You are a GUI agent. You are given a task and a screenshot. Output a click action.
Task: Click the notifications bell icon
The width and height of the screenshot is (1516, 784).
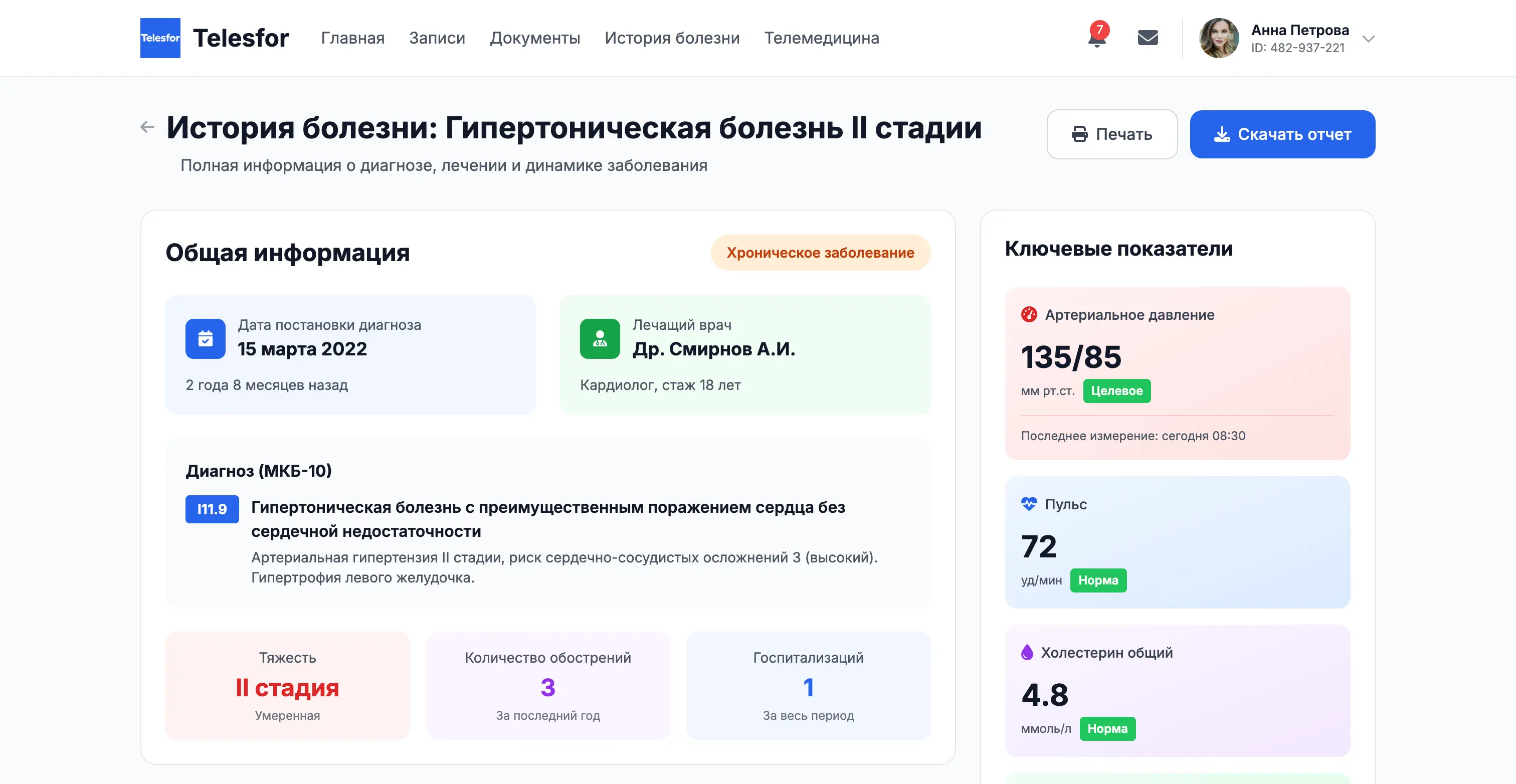(x=1096, y=38)
